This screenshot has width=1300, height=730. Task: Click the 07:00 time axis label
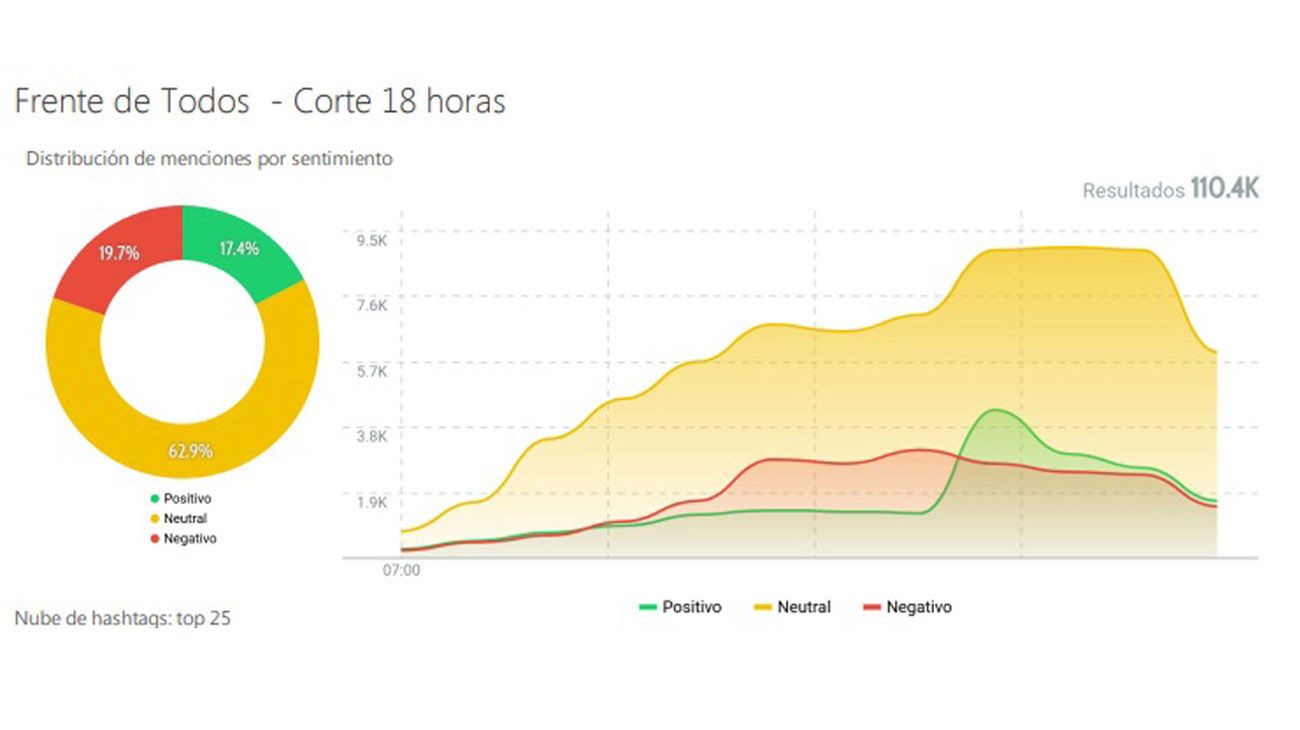tap(402, 572)
